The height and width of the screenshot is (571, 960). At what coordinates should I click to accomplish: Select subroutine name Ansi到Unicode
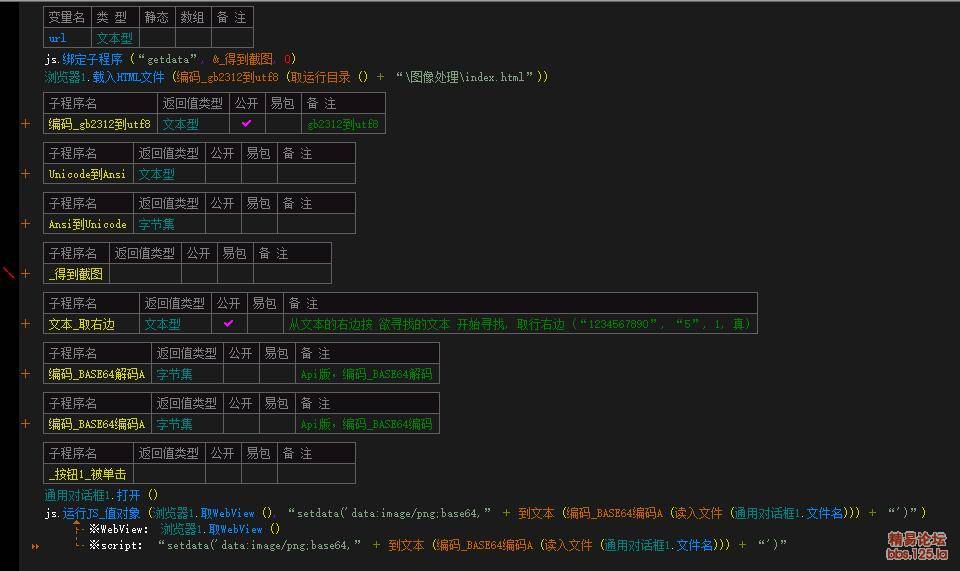(88, 224)
